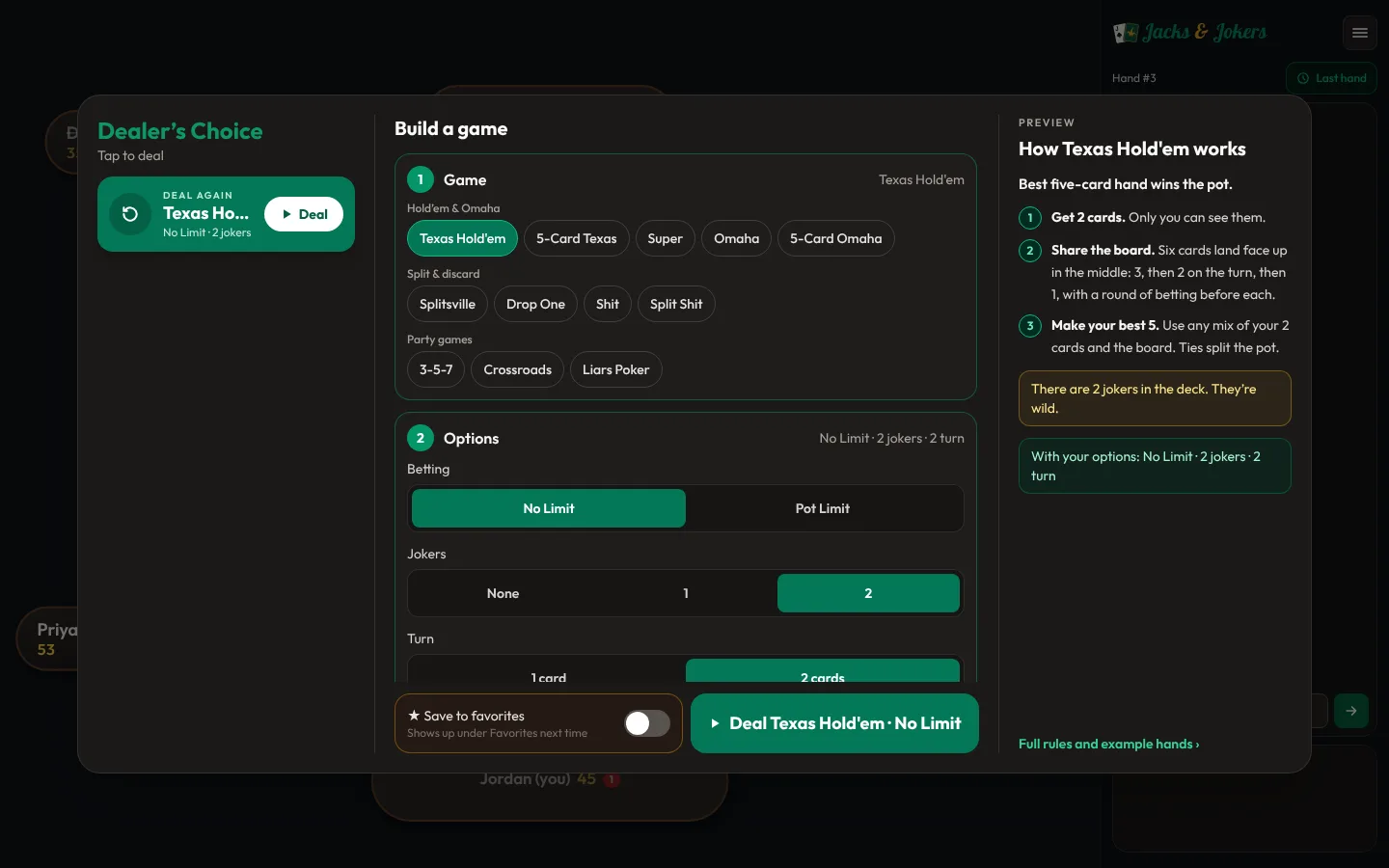Click the step 2 Options badge
The height and width of the screenshot is (868, 1389).
pyautogui.click(x=421, y=438)
